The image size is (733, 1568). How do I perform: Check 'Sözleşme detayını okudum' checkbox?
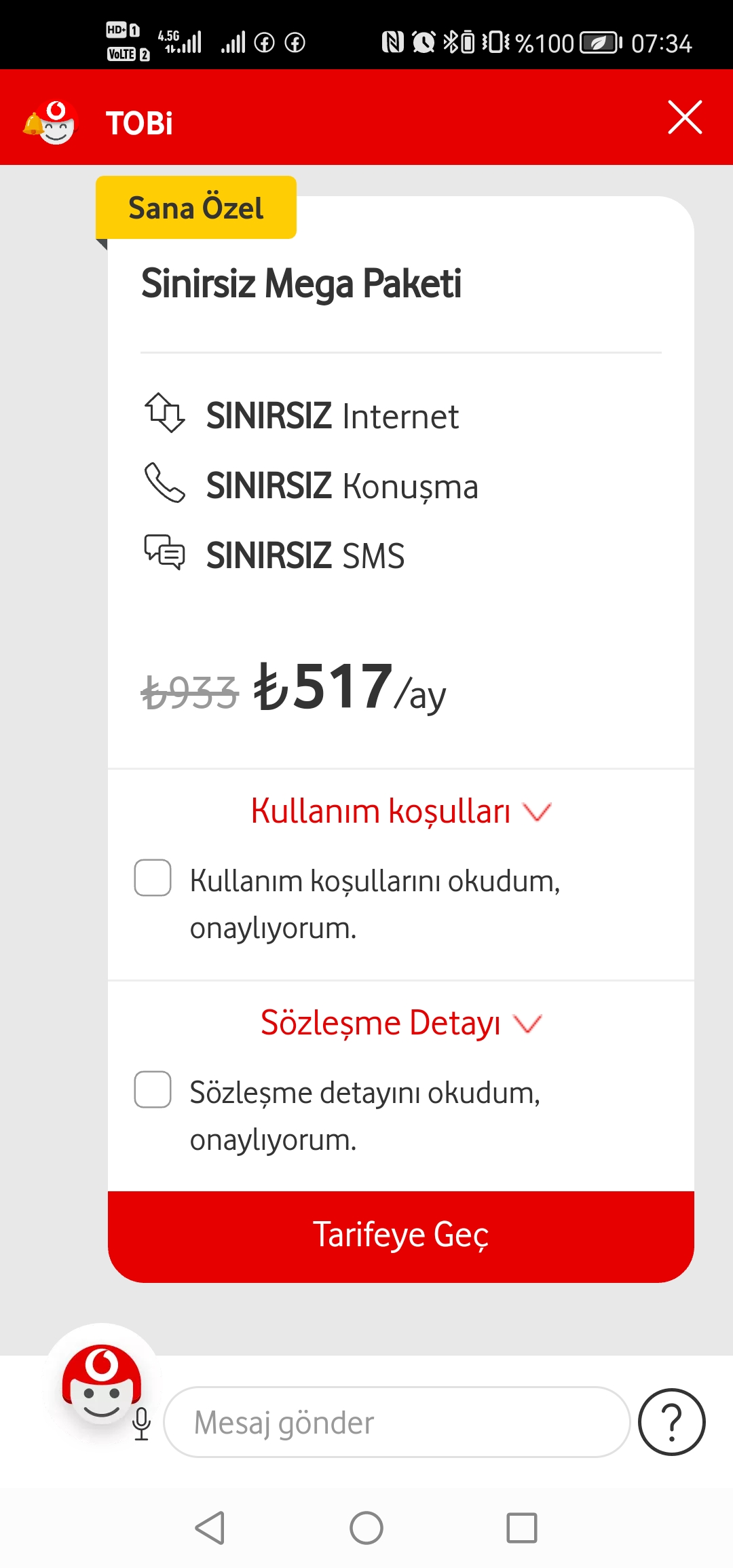tap(153, 1089)
